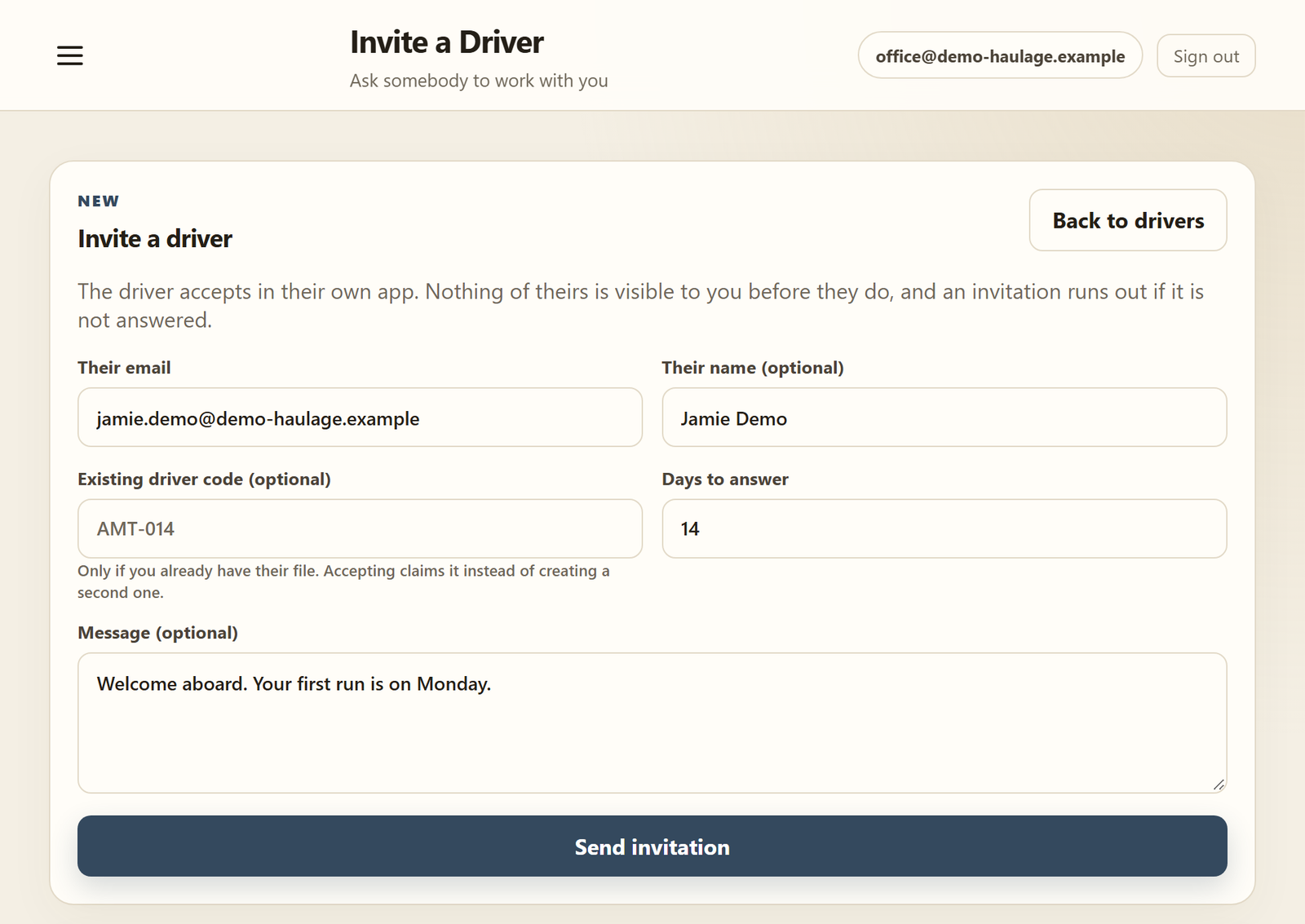Click the 'Their name (optional)' label
This screenshot has width=1305, height=924.
point(753,368)
